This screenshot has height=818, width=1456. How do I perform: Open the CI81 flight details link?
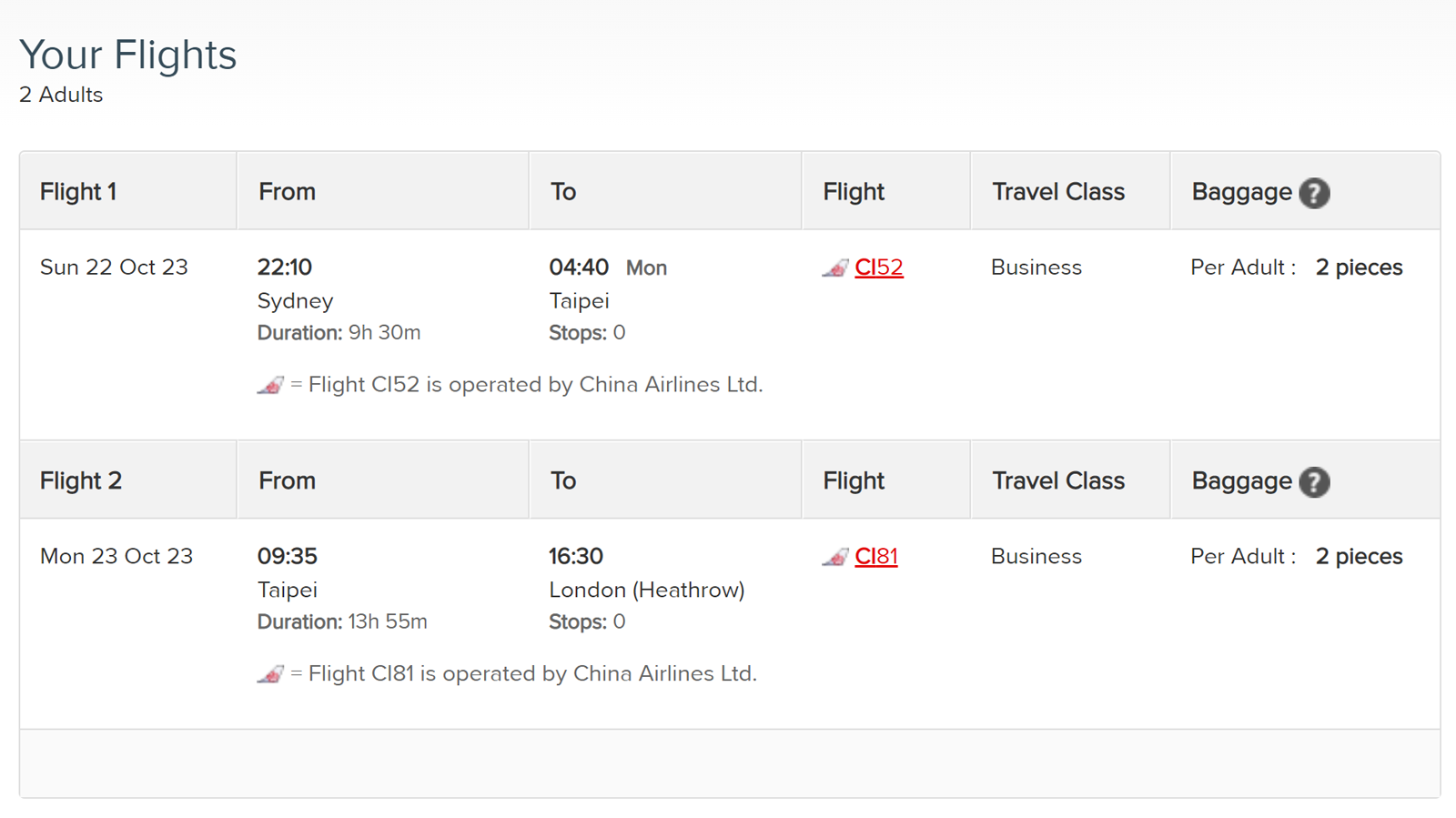pos(875,557)
